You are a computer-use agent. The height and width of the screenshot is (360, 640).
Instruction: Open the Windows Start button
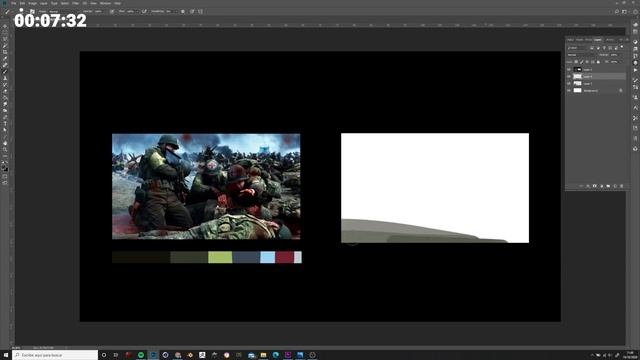pyautogui.click(x=6, y=355)
